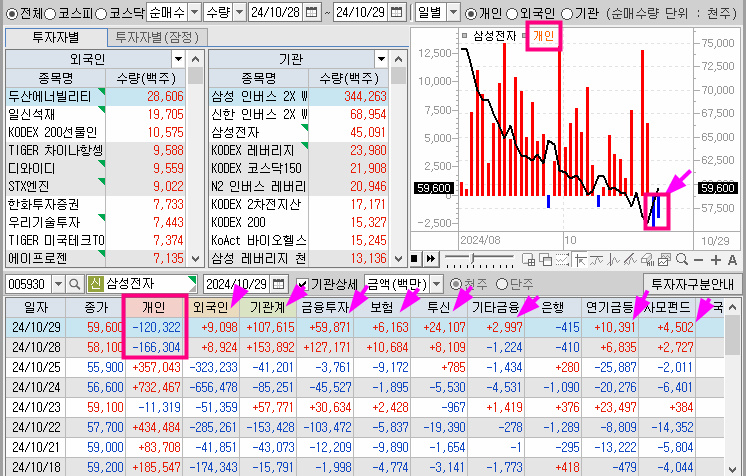
Task: Click the 기관계 column header
Action: (x=268, y=307)
